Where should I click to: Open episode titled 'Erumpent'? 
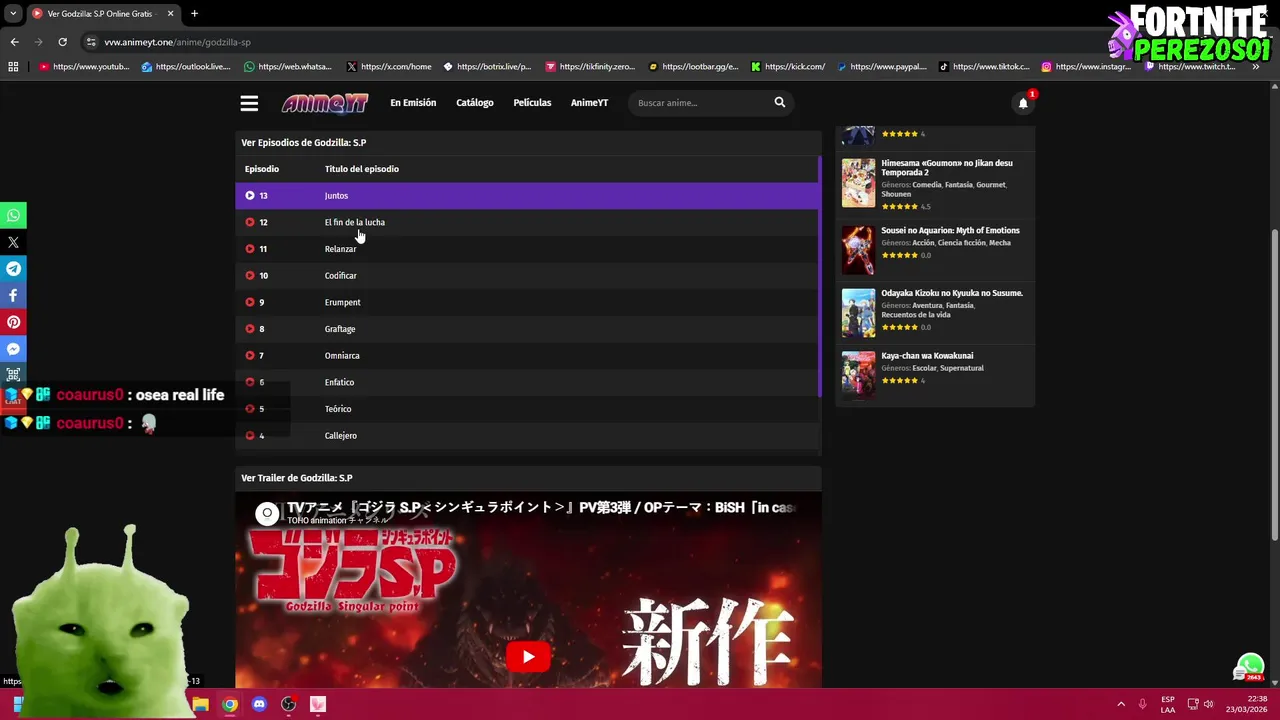click(x=342, y=302)
